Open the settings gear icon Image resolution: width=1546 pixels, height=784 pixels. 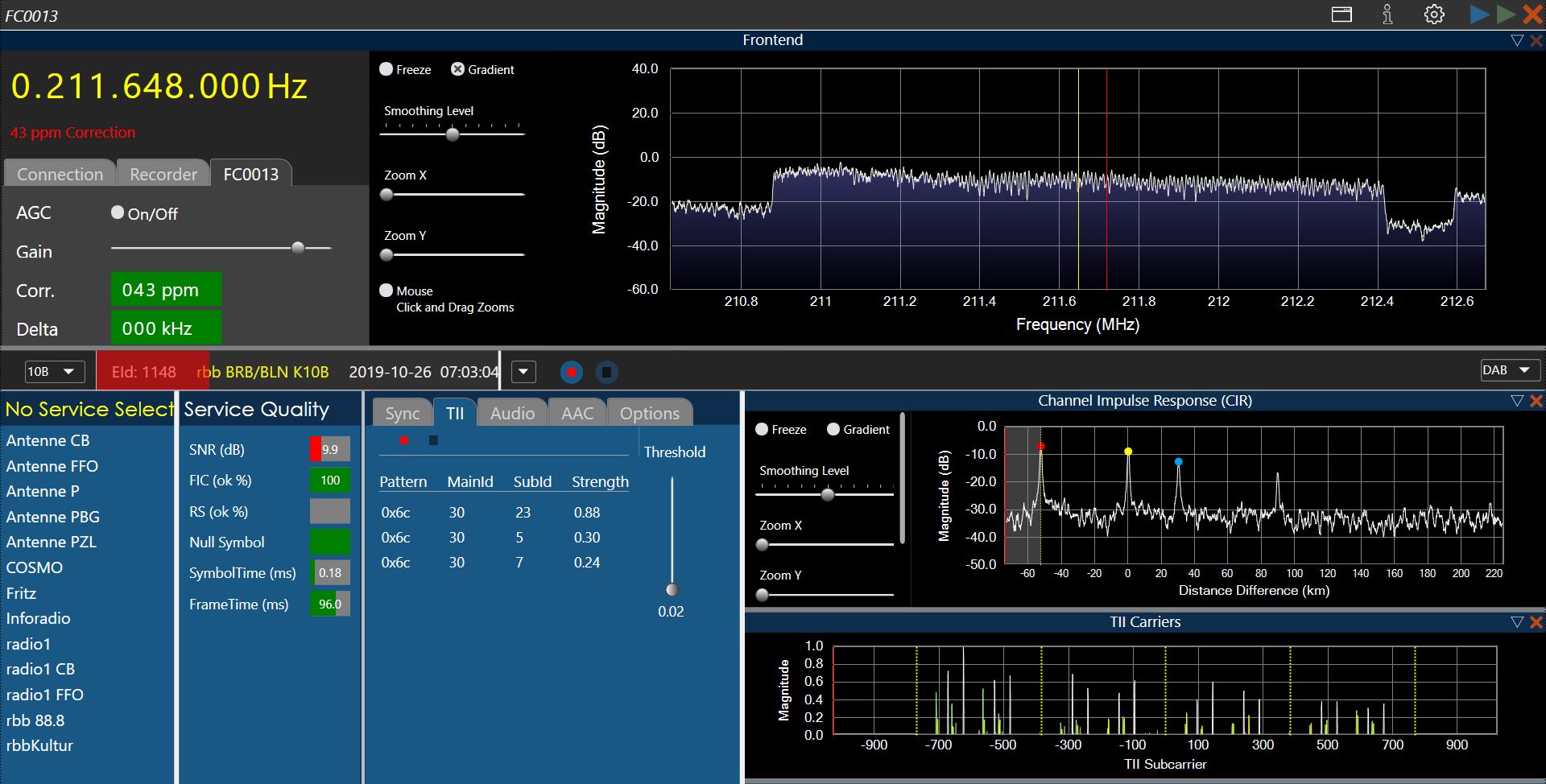[x=1434, y=14]
